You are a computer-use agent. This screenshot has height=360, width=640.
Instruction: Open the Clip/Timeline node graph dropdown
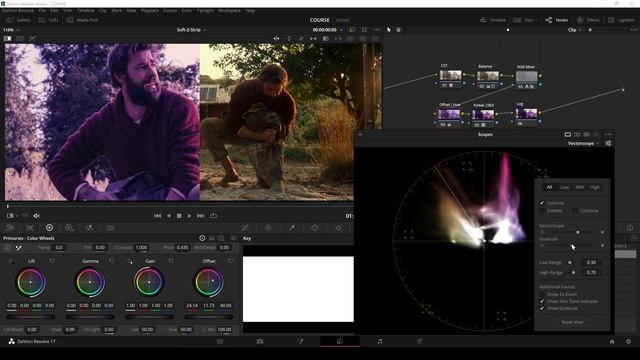574,30
